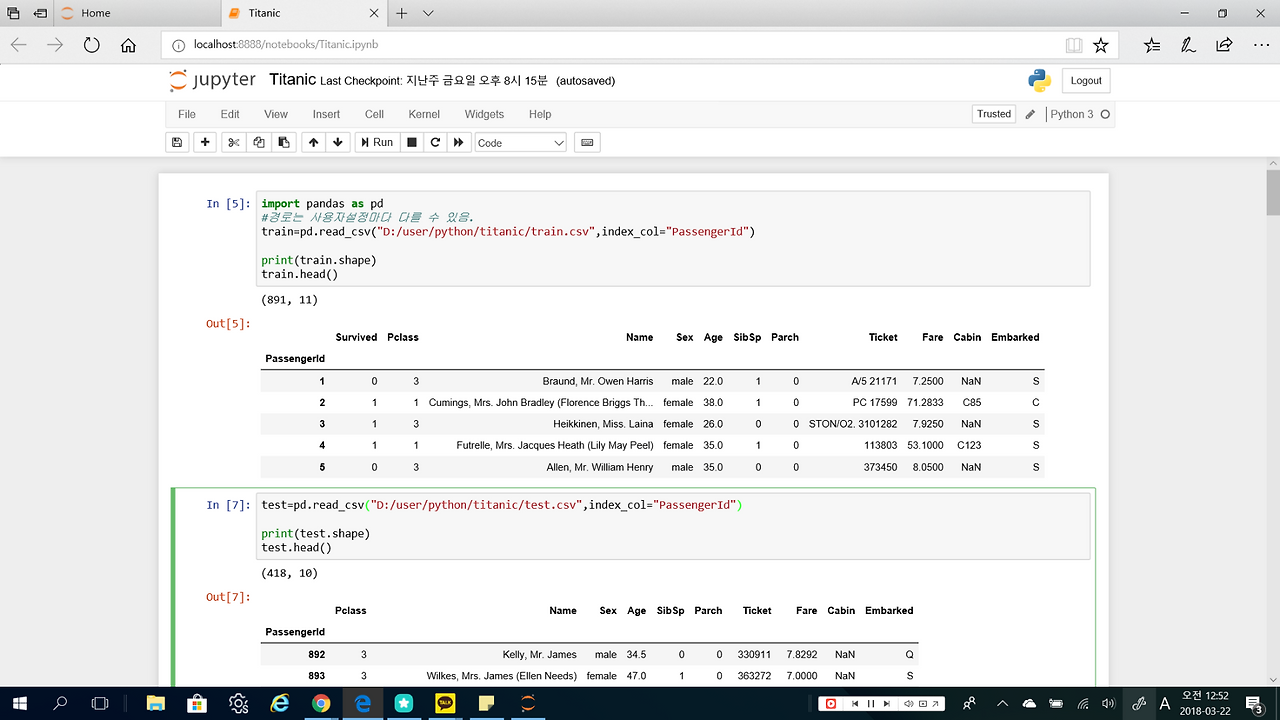Click the Trusted notebook button
1280x720 pixels.
point(994,114)
